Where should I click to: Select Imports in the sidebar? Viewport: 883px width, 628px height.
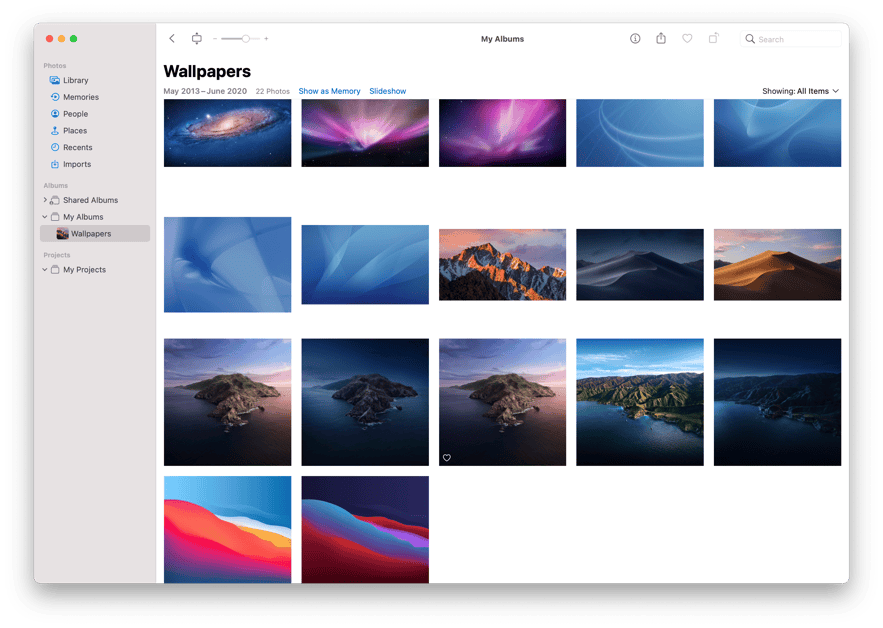(x=77, y=164)
